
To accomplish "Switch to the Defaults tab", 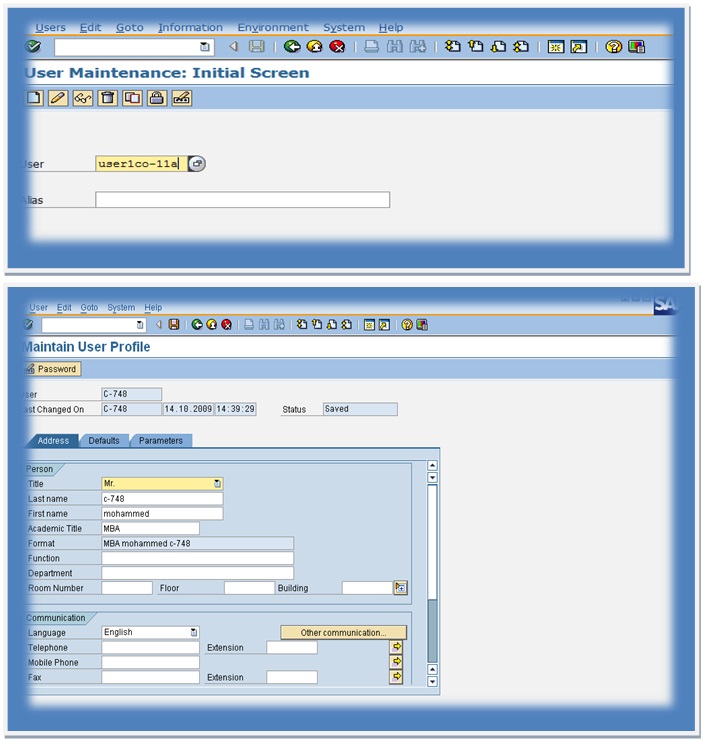I will pos(103,441).
